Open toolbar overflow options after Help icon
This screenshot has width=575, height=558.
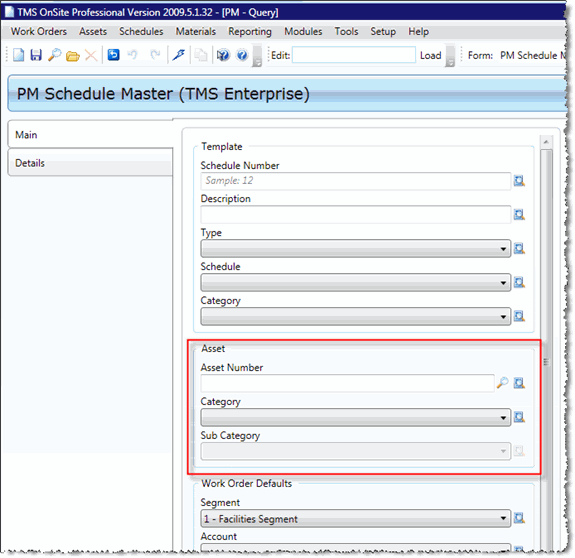(x=257, y=56)
